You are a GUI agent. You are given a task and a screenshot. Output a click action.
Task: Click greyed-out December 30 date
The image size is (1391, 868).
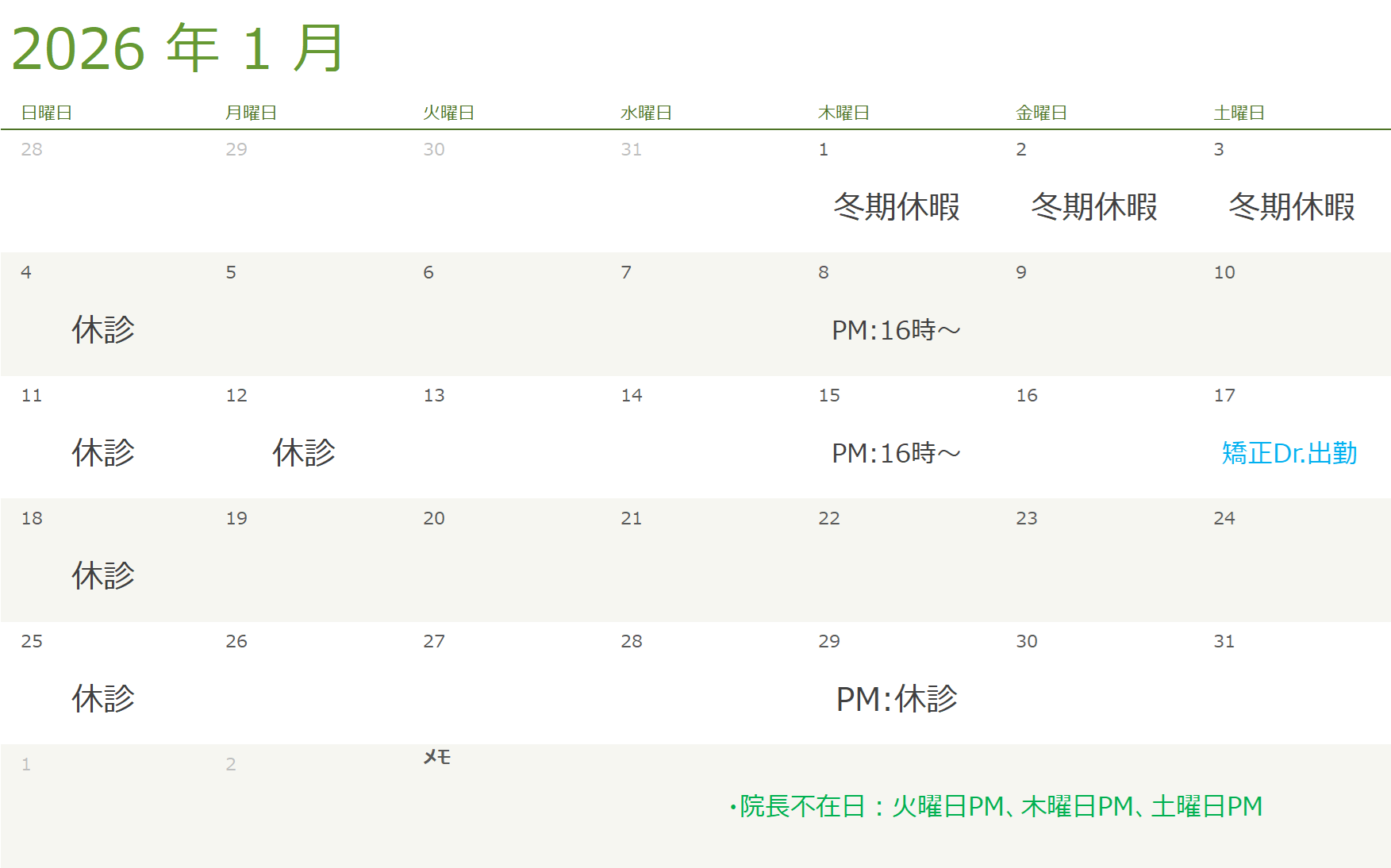pyautogui.click(x=433, y=149)
